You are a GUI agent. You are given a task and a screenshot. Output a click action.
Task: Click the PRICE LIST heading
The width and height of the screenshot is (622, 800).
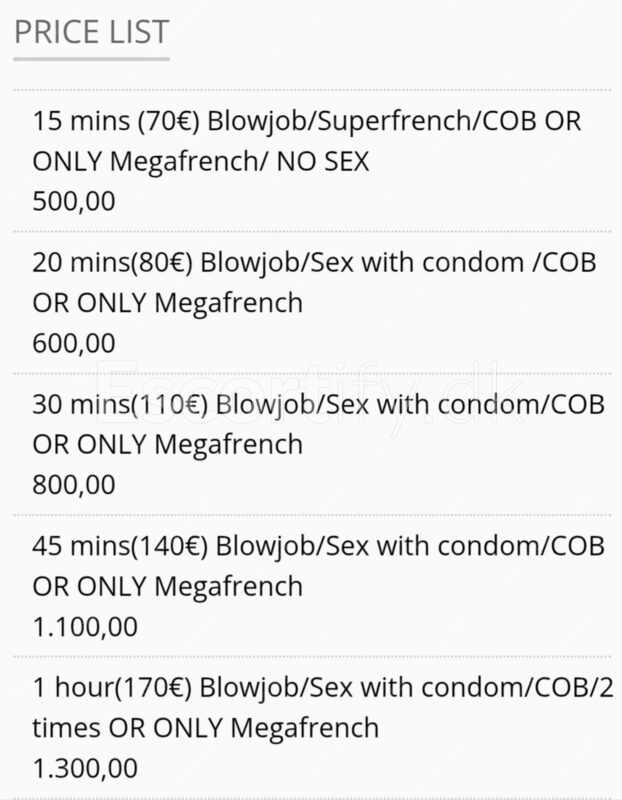(x=91, y=32)
